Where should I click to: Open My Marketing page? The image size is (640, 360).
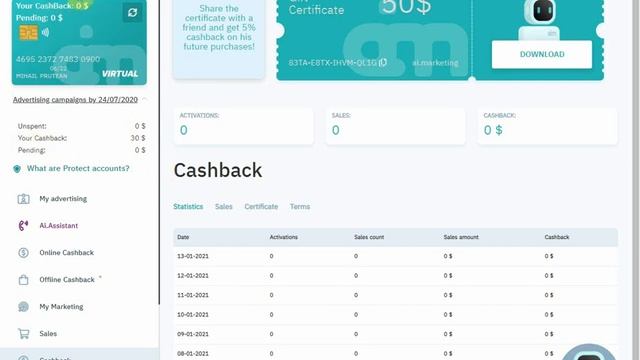pyautogui.click(x=61, y=307)
